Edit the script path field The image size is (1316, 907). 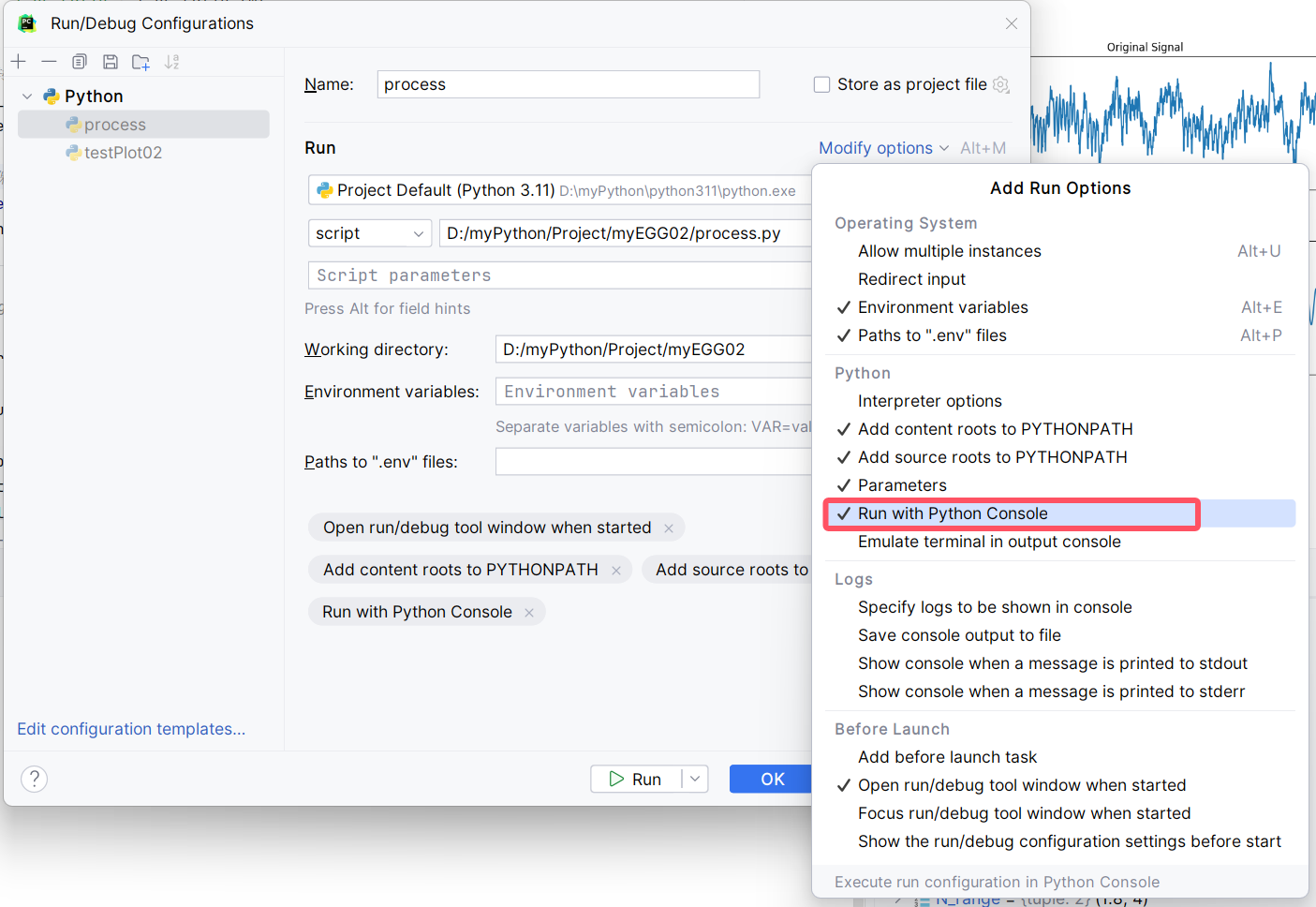coord(625,233)
